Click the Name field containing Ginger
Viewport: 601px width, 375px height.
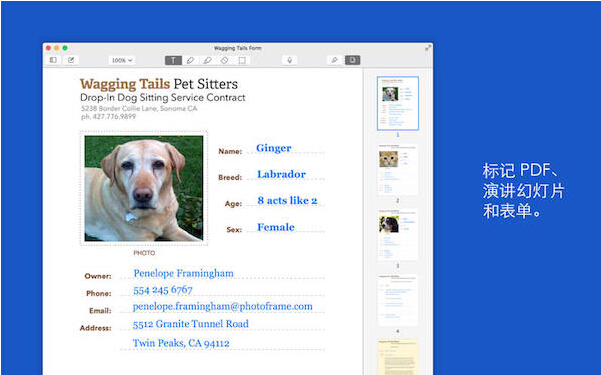274,148
